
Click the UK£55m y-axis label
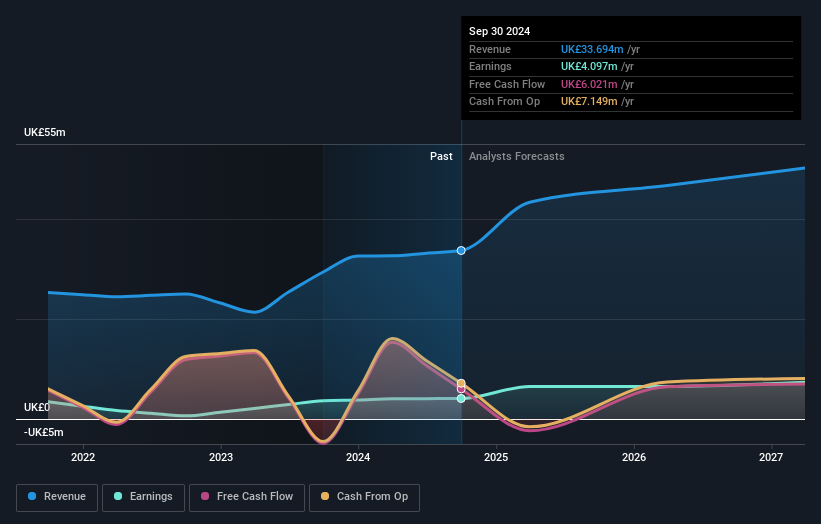(x=45, y=132)
